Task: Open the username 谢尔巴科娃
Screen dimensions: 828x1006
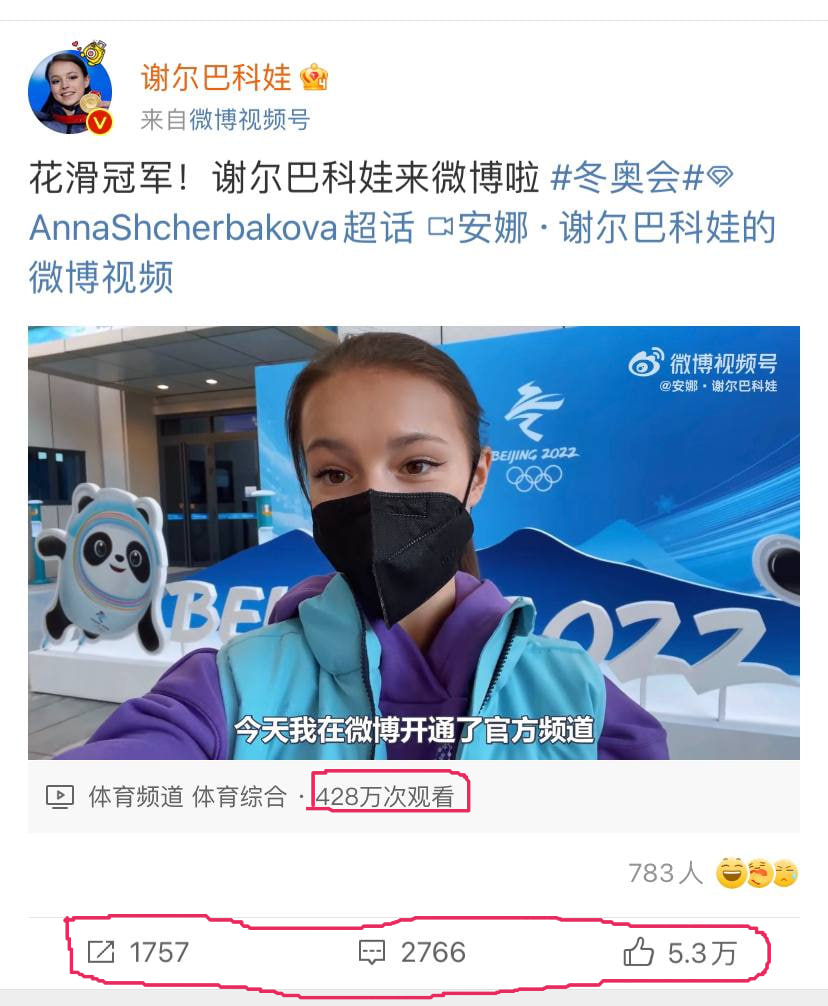Action: click(216, 78)
